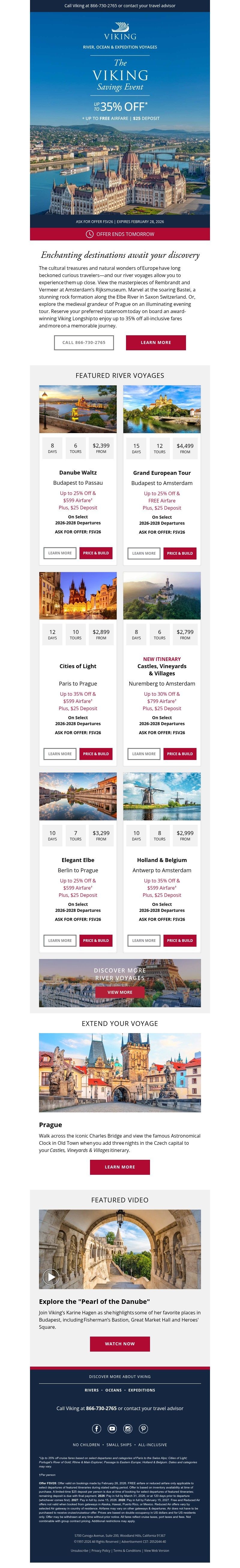Click LEARN MORE under Grand European Tour
This screenshot has width=240, height=1568.
pyautogui.click(x=144, y=553)
